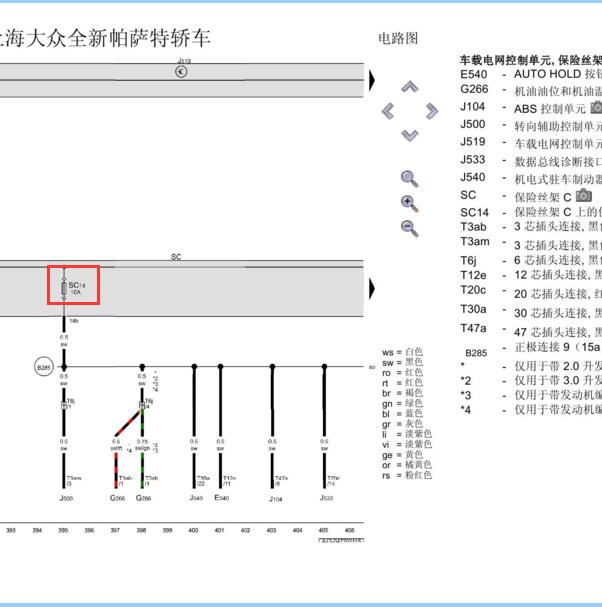Click the plain magnifier icon above zoom-in

click(x=410, y=179)
